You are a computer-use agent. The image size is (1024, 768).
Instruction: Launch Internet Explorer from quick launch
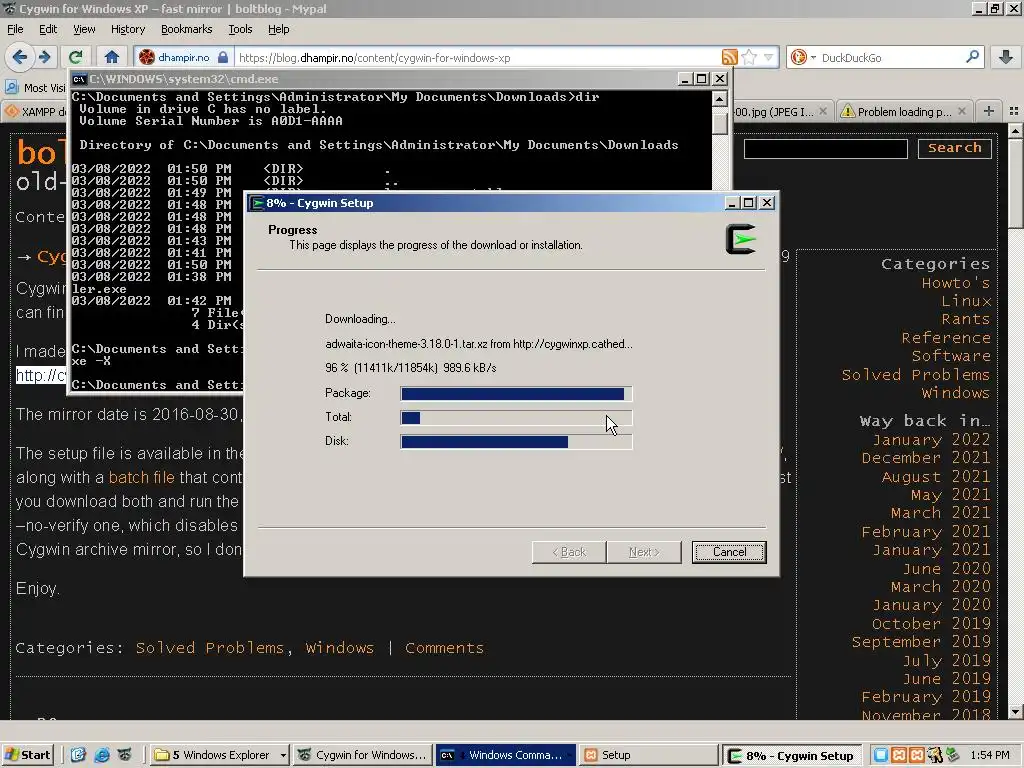click(102, 755)
